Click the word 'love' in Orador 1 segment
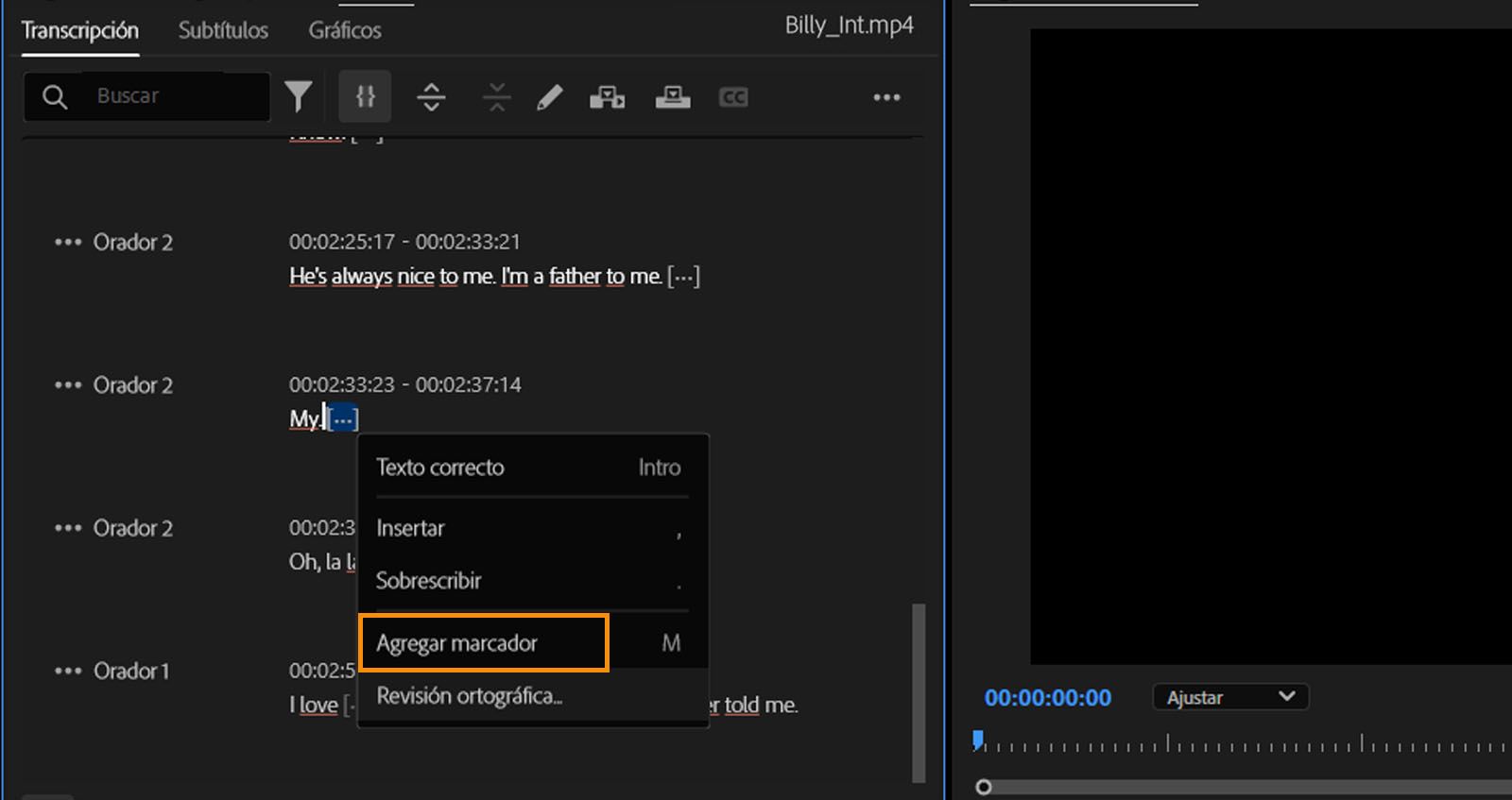Screen dimensions: 1512x800 click(x=318, y=705)
